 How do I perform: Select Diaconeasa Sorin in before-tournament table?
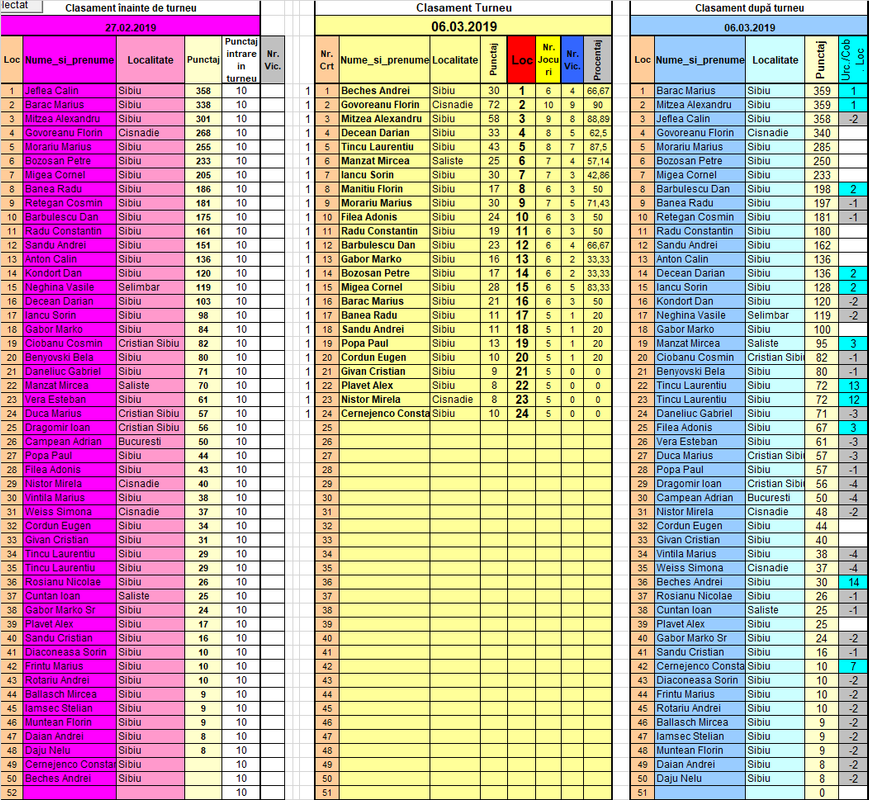pos(69,653)
